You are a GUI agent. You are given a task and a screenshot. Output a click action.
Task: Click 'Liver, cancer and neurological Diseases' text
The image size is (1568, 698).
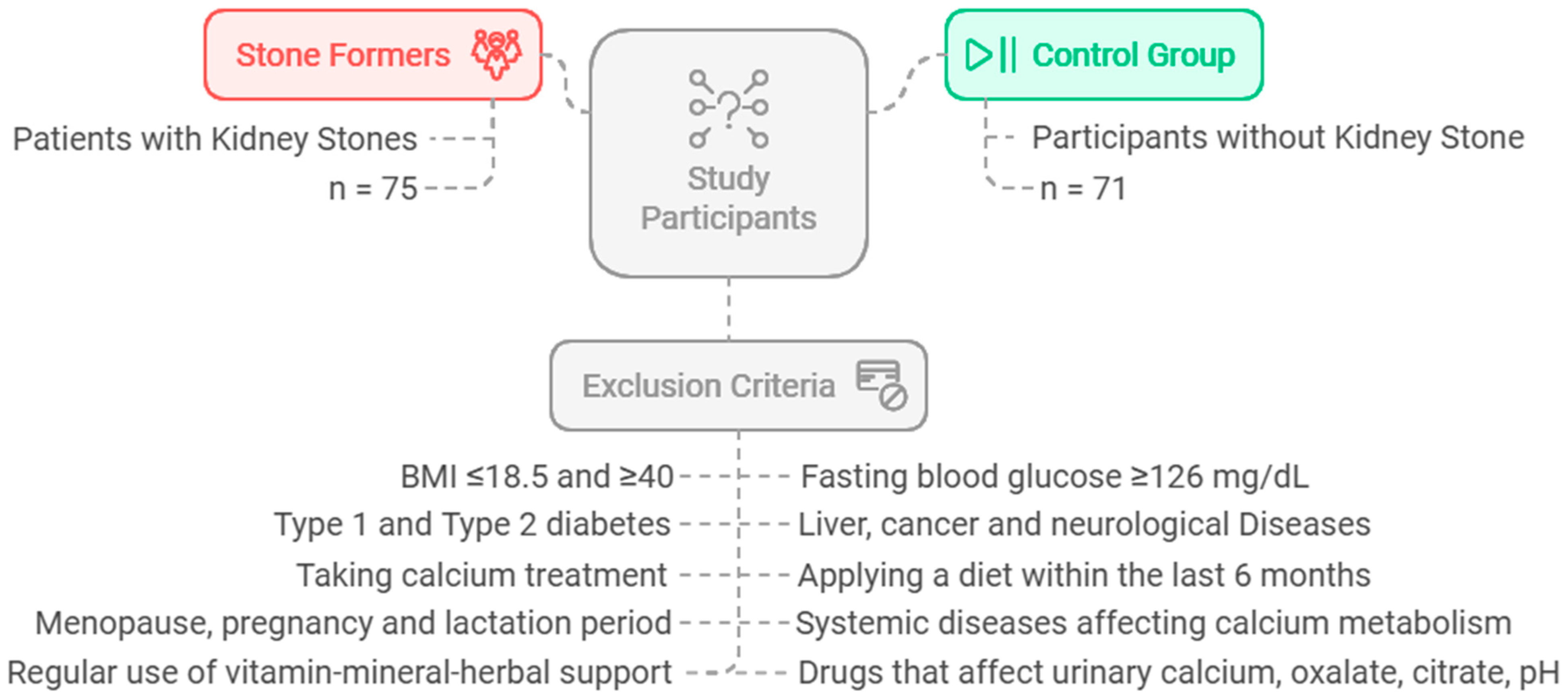(1084, 525)
